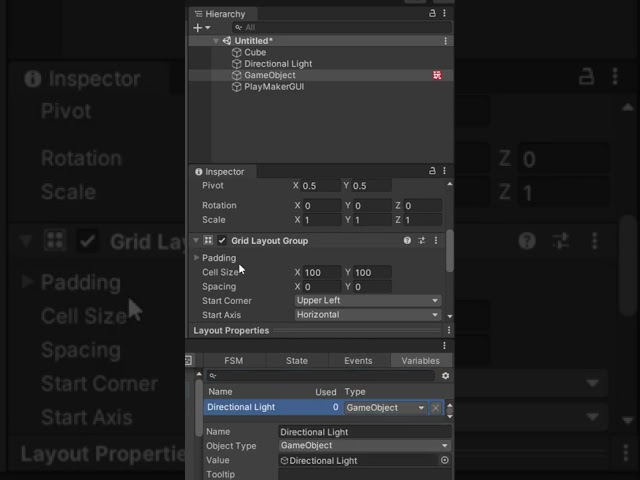The height and width of the screenshot is (480, 640).
Task: Expand the Padding section
Action: (196, 258)
